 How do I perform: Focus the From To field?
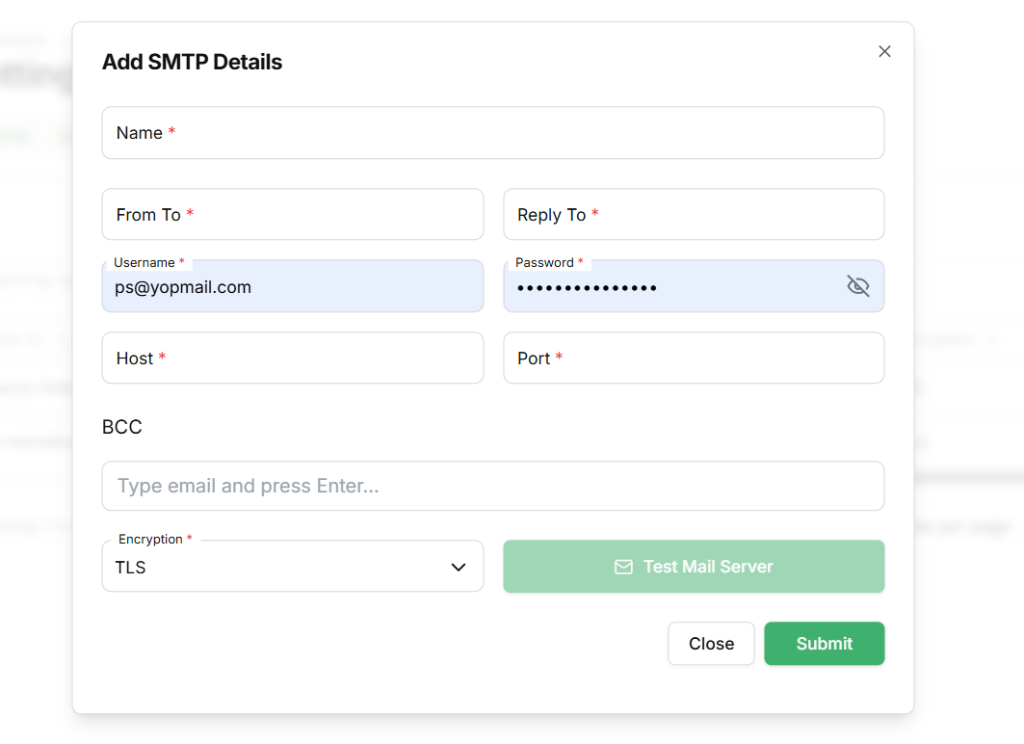pos(292,215)
